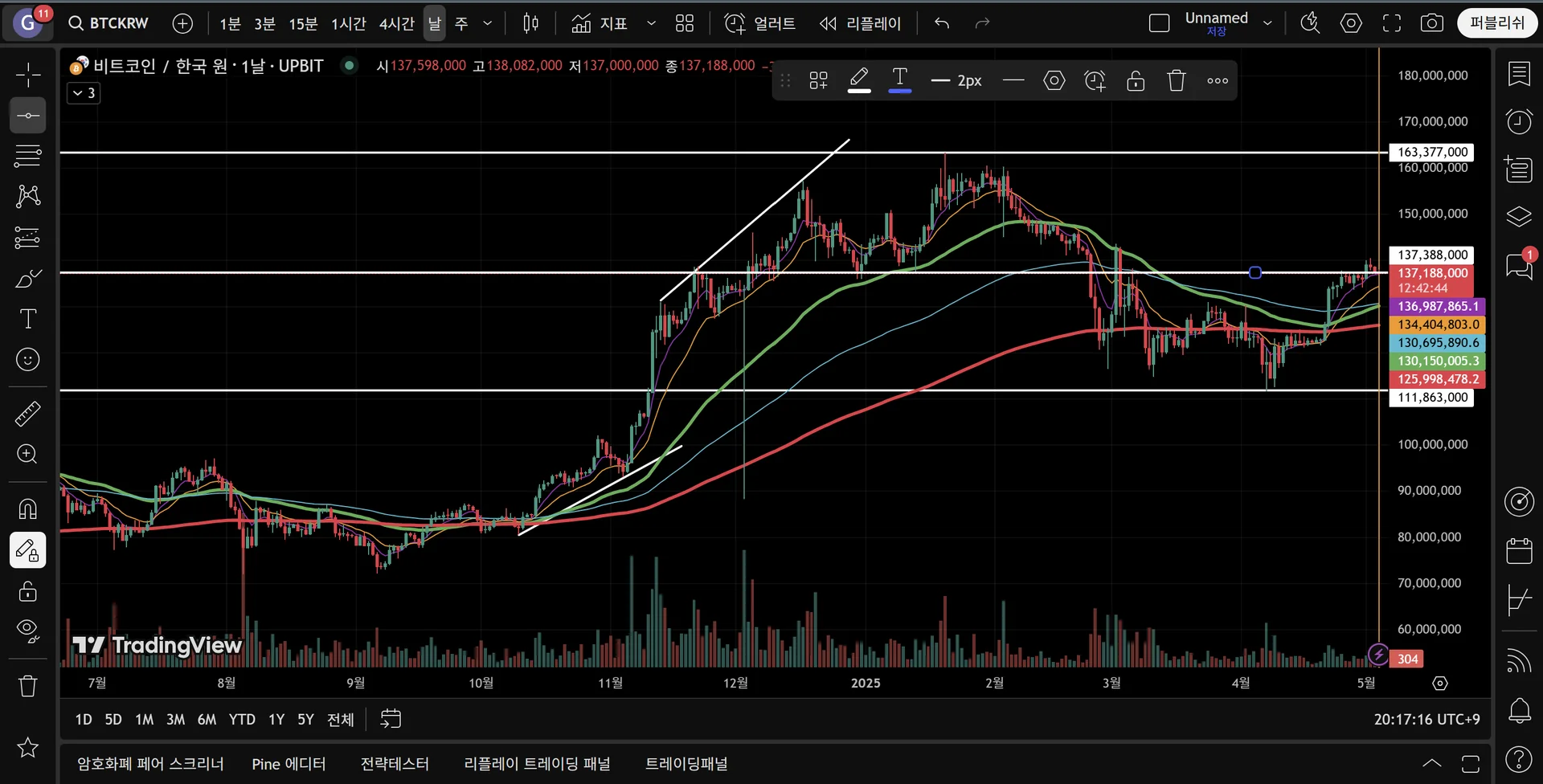Change the line color with pencil swatch
The image size is (1543, 784).
pos(859,80)
